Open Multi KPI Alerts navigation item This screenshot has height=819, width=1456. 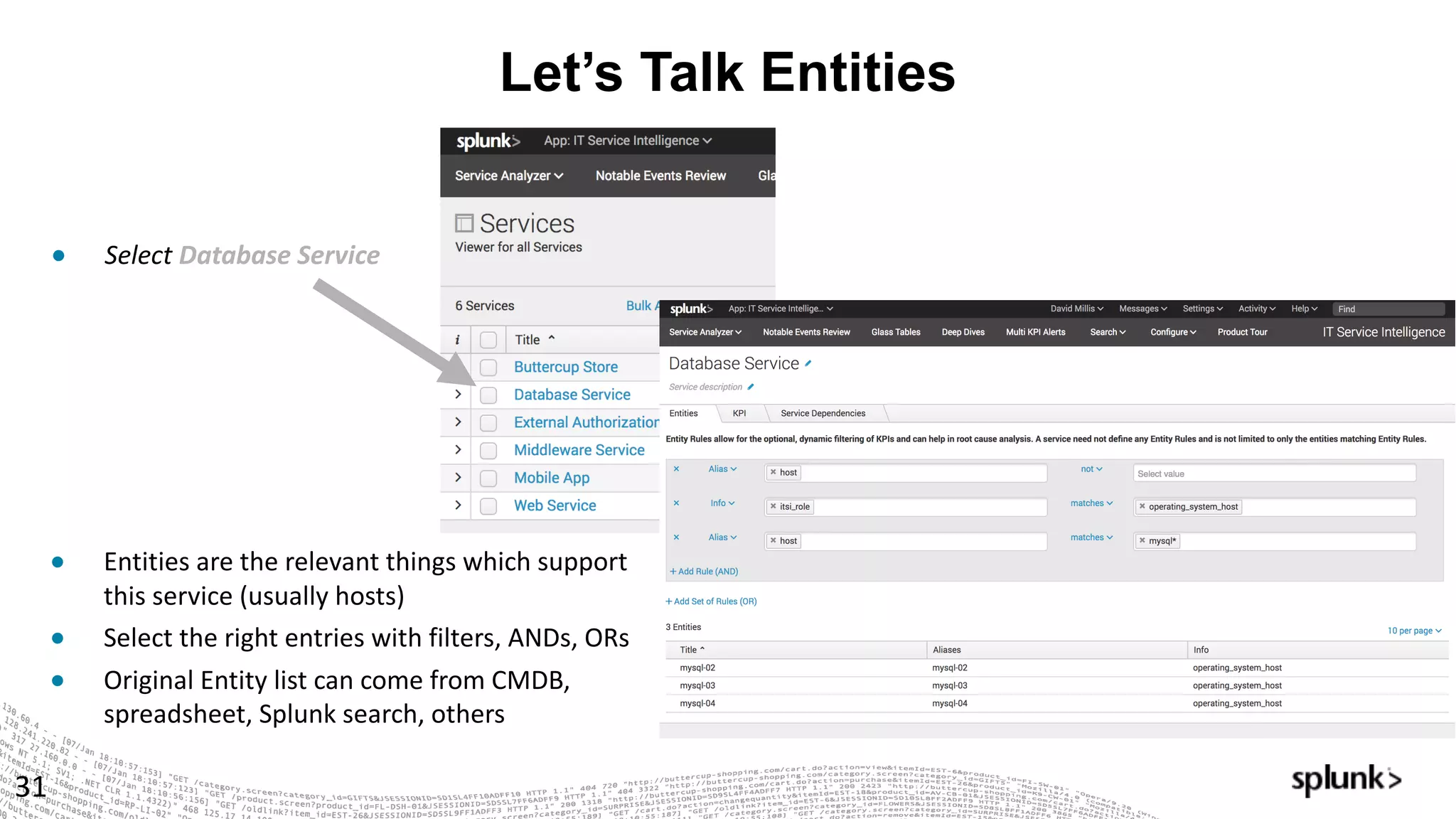coord(1035,332)
